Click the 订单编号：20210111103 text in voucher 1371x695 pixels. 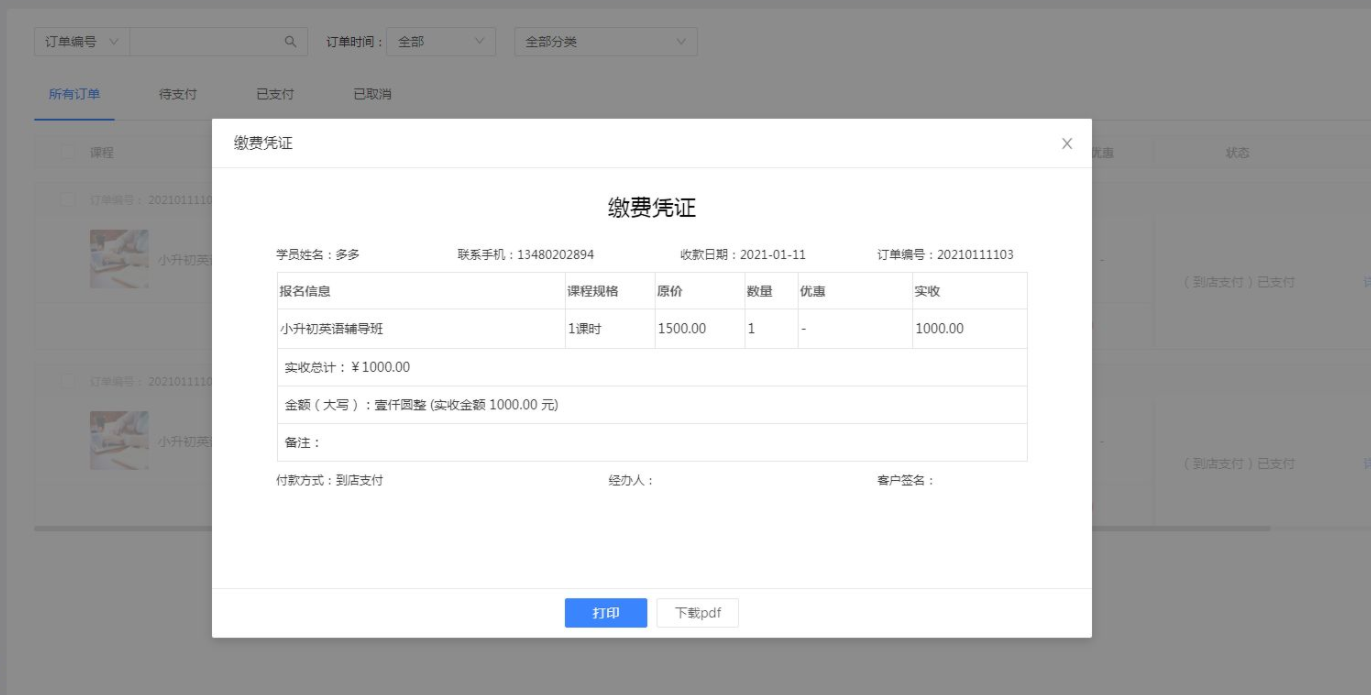coord(945,255)
